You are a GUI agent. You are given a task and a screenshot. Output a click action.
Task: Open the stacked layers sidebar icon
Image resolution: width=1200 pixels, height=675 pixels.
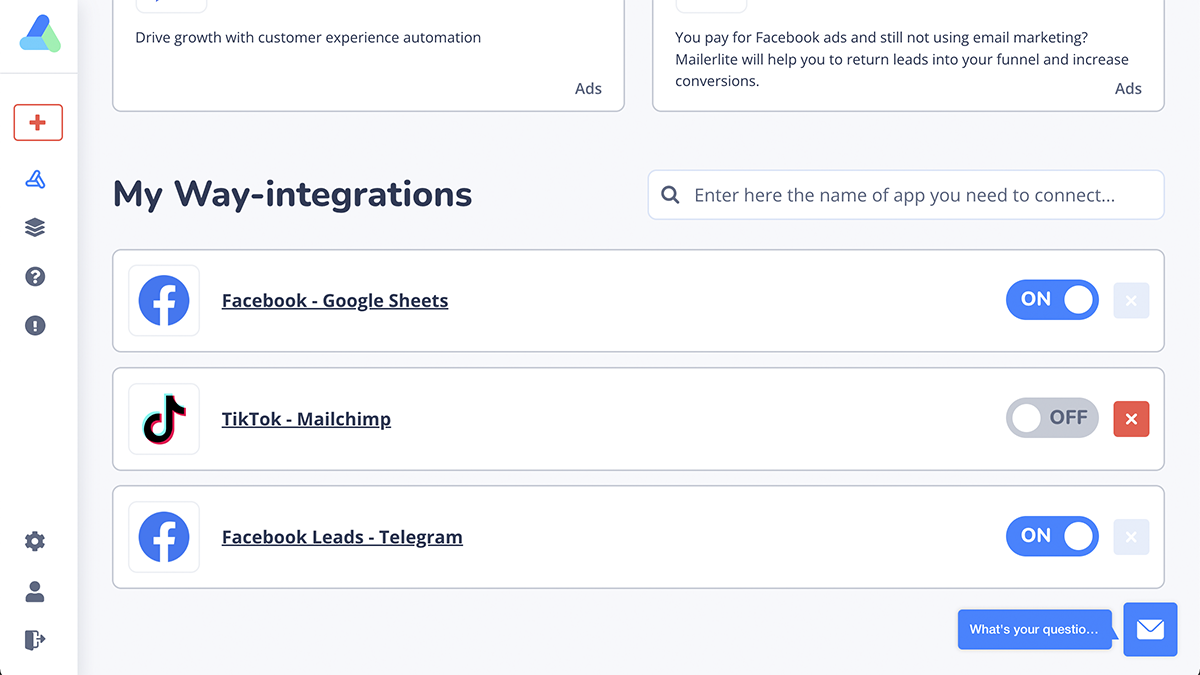[35, 228]
